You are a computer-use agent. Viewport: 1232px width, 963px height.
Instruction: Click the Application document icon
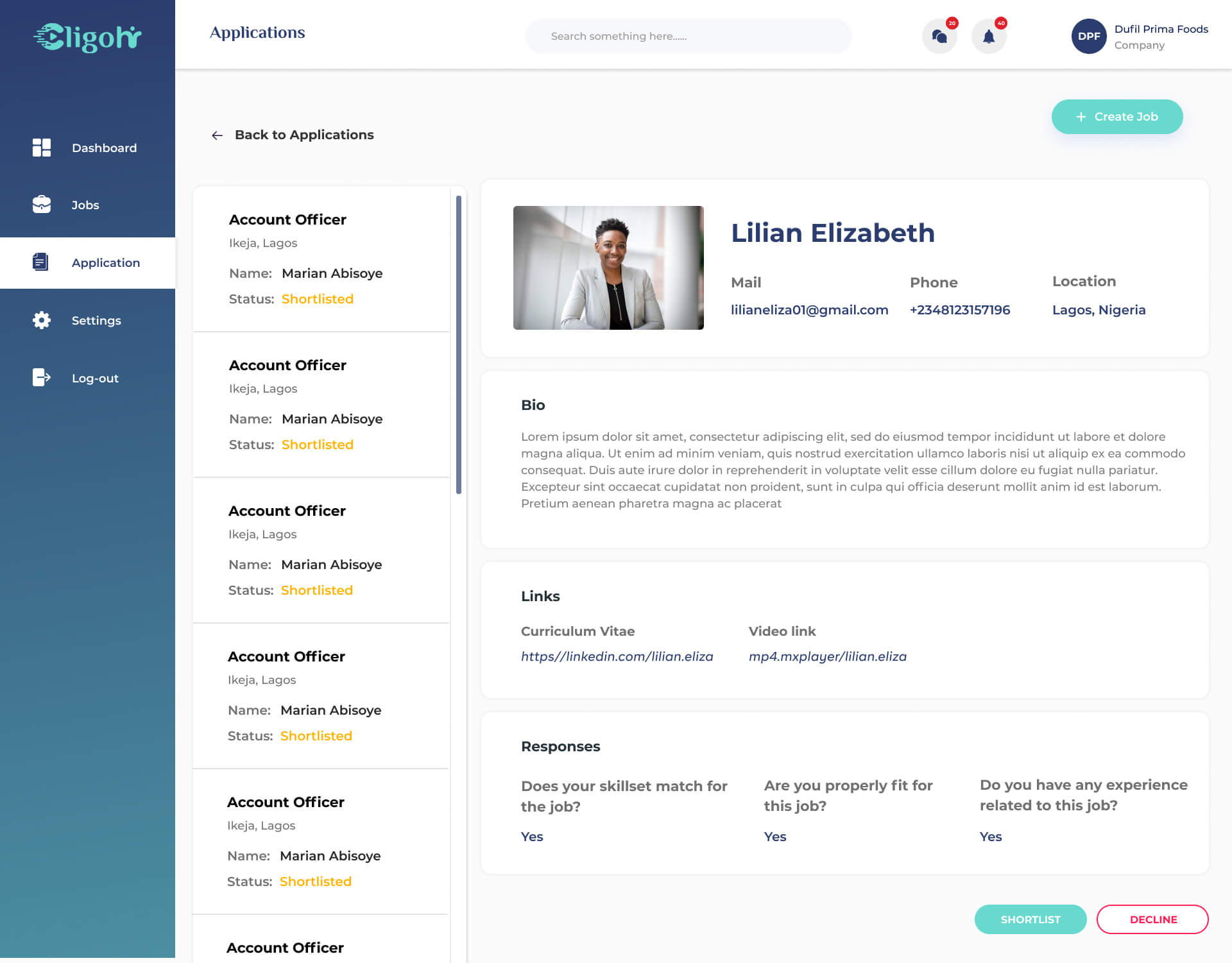40,262
